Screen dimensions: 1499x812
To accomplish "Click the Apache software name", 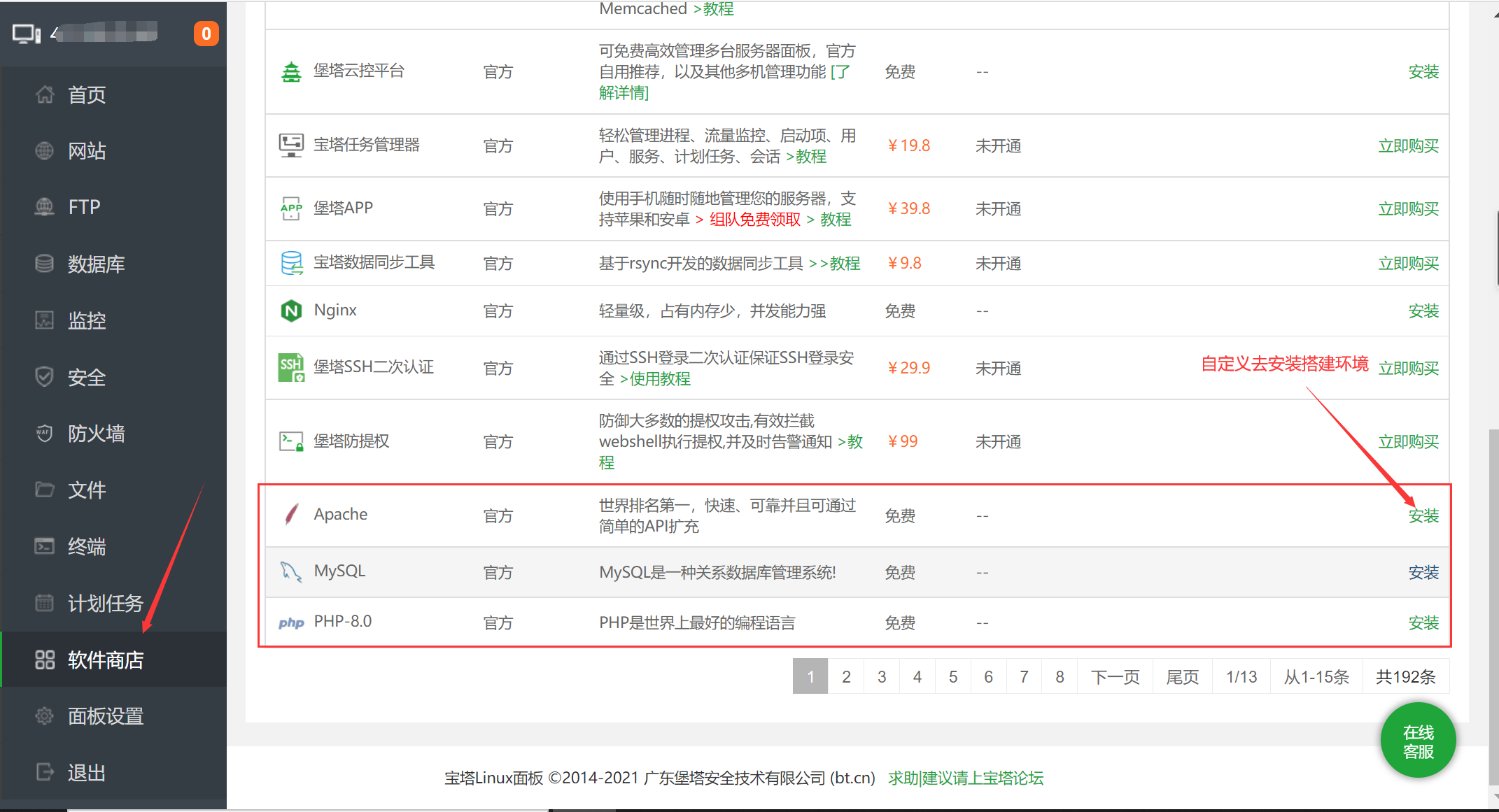I will click(x=341, y=514).
